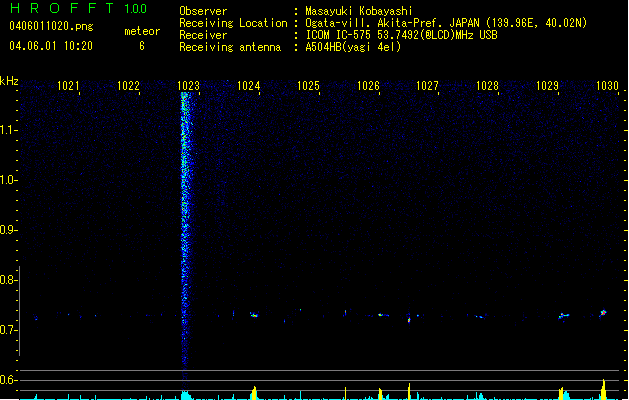Click the 1028 time axis label
The width and height of the screenshot is (629, 400).
click(x=487, y=86)
